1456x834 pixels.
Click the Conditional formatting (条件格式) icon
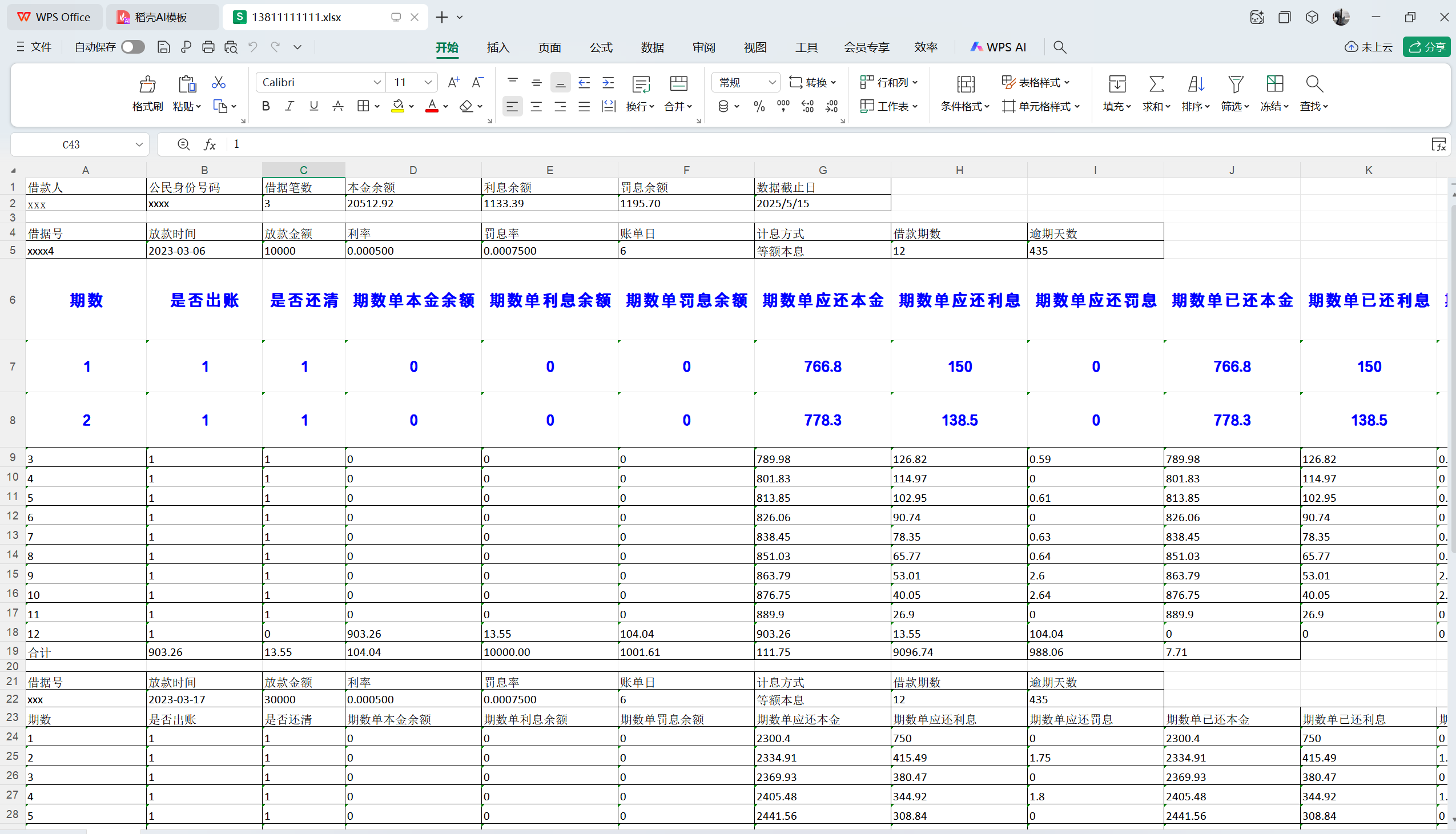tap(966, 85)
